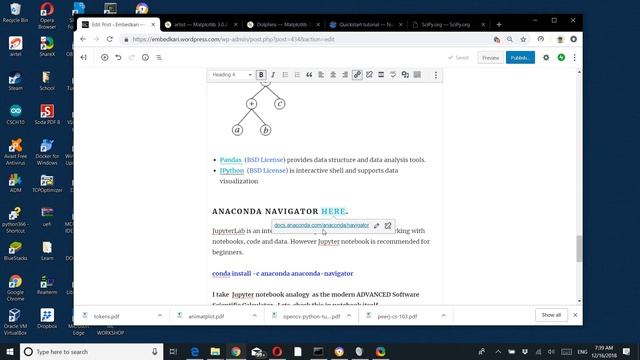
Task: Open the Heading 4 format dropdown
Action: coord(231,75)
